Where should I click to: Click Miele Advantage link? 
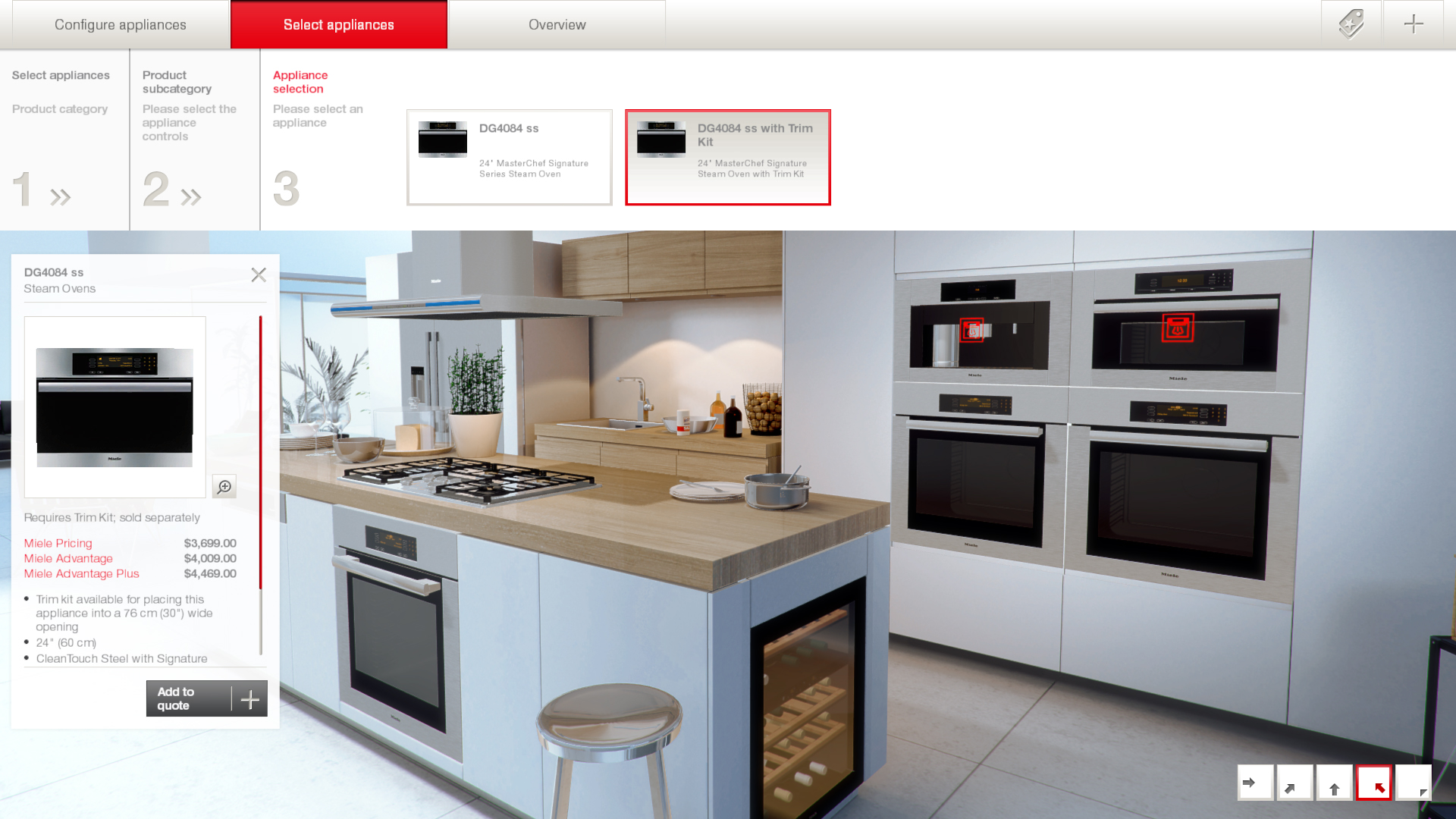[67, 558]
